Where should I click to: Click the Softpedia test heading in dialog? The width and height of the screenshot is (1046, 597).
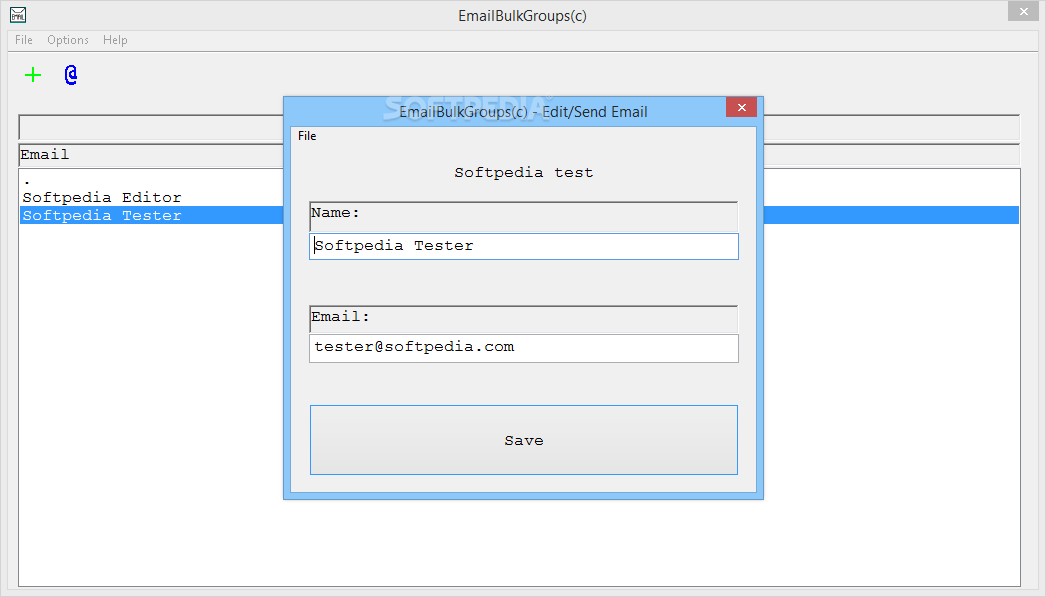524,173
